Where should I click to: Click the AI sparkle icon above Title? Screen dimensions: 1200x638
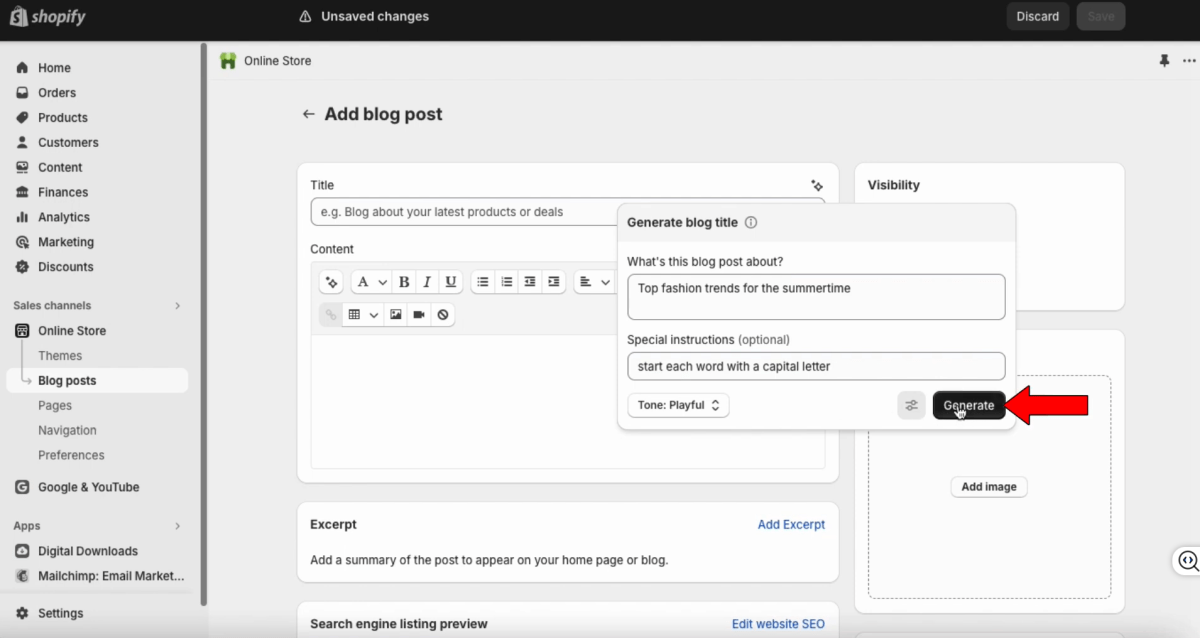click(817, 185)
